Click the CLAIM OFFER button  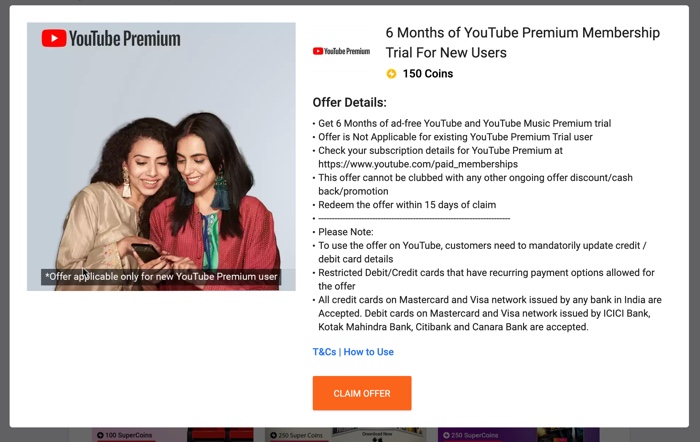coord(362,393)
